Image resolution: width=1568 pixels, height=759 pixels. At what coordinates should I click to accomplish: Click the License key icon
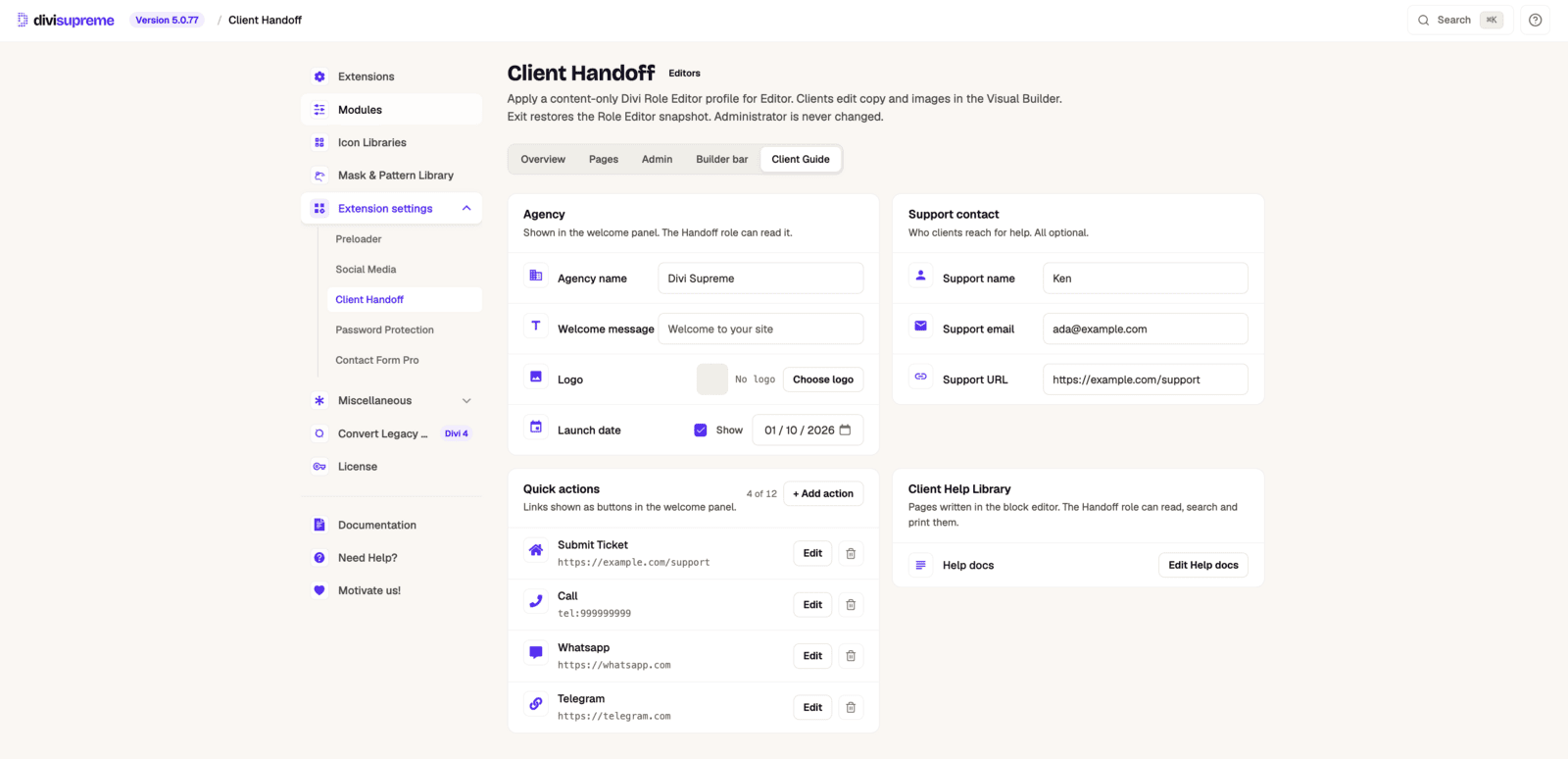(319, 467)
